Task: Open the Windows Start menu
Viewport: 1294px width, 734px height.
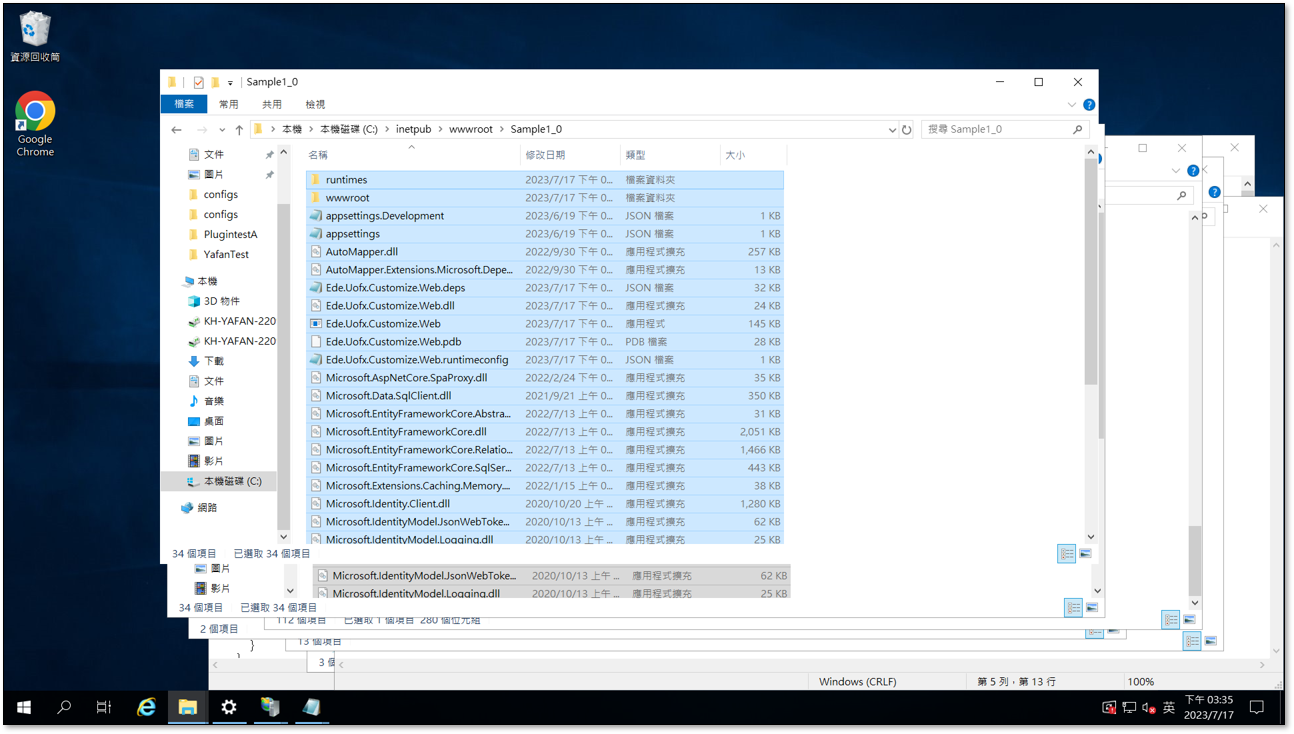Action: (24, 707)
